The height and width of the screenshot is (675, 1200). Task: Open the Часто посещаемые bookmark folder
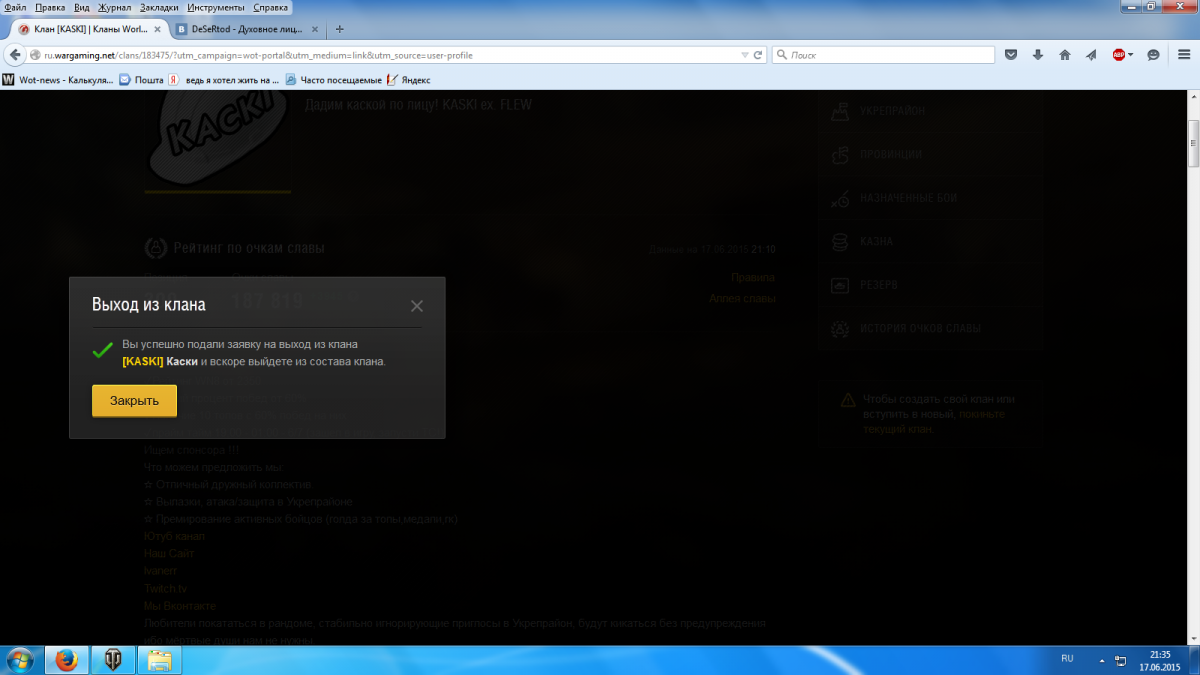click(334, 79)
